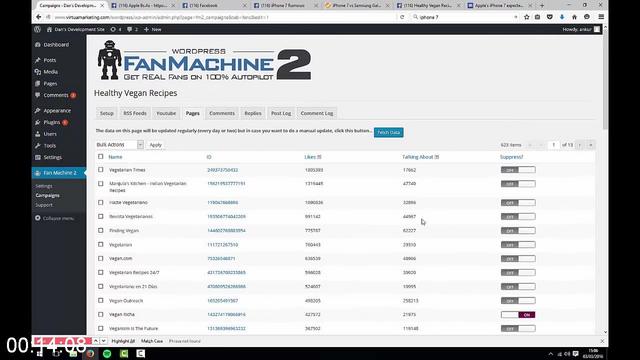
Task: Open the Vegetarian Times page ID link
Action: coord(222,170)
